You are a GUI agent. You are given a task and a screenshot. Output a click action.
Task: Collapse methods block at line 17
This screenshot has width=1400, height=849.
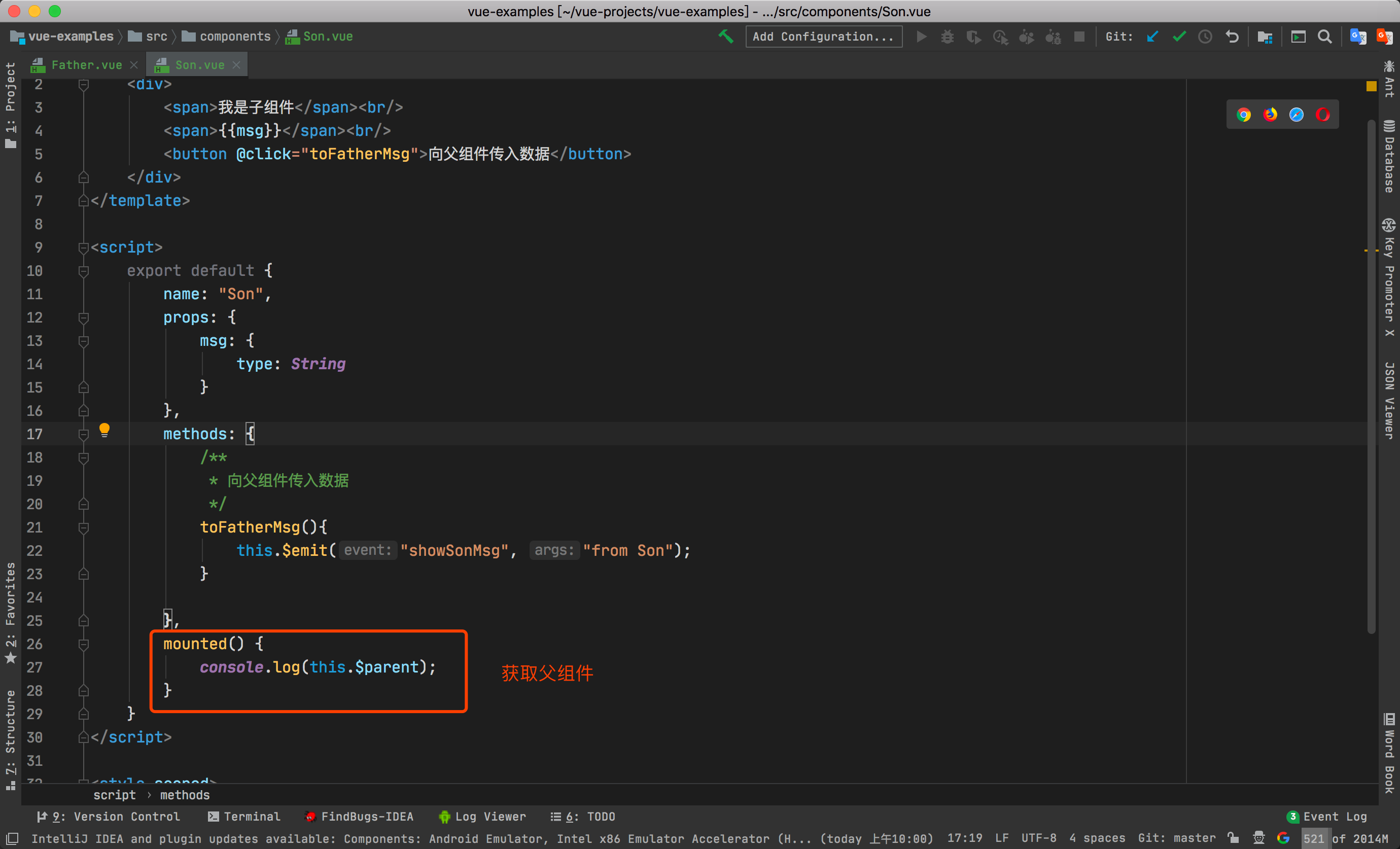click(x=84, y=434)
